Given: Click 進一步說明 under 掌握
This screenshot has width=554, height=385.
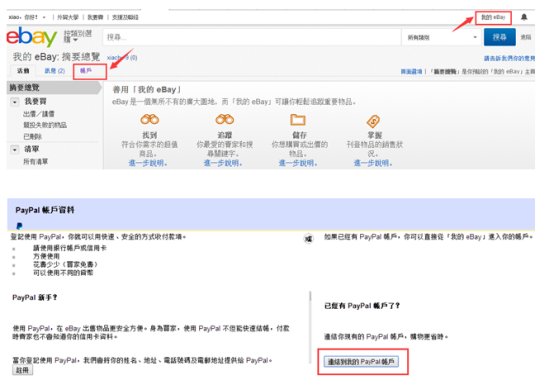Looking at the screenshot, I should pos(373,163).
